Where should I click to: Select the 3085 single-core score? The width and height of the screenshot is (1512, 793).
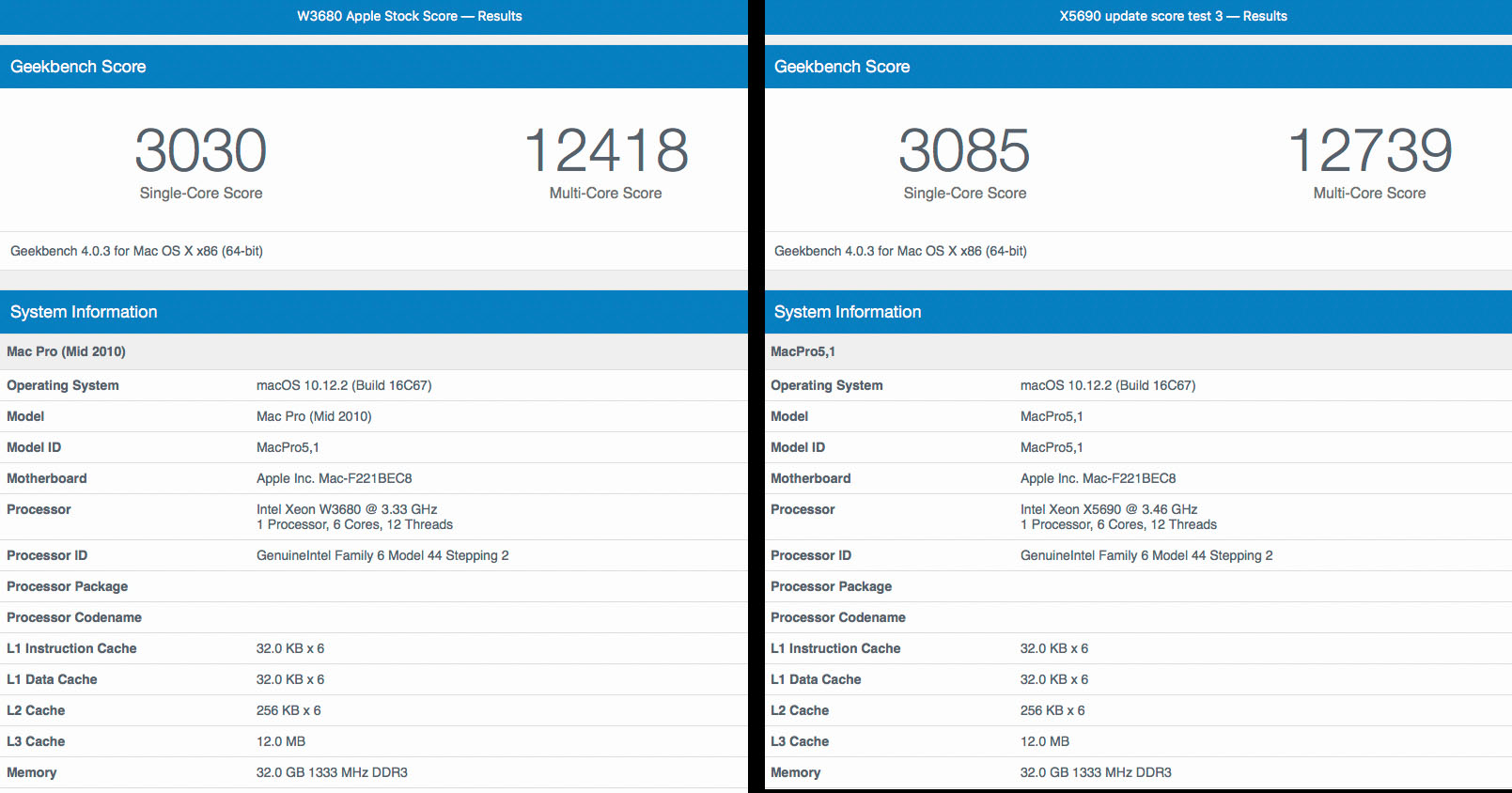point(964,150)
